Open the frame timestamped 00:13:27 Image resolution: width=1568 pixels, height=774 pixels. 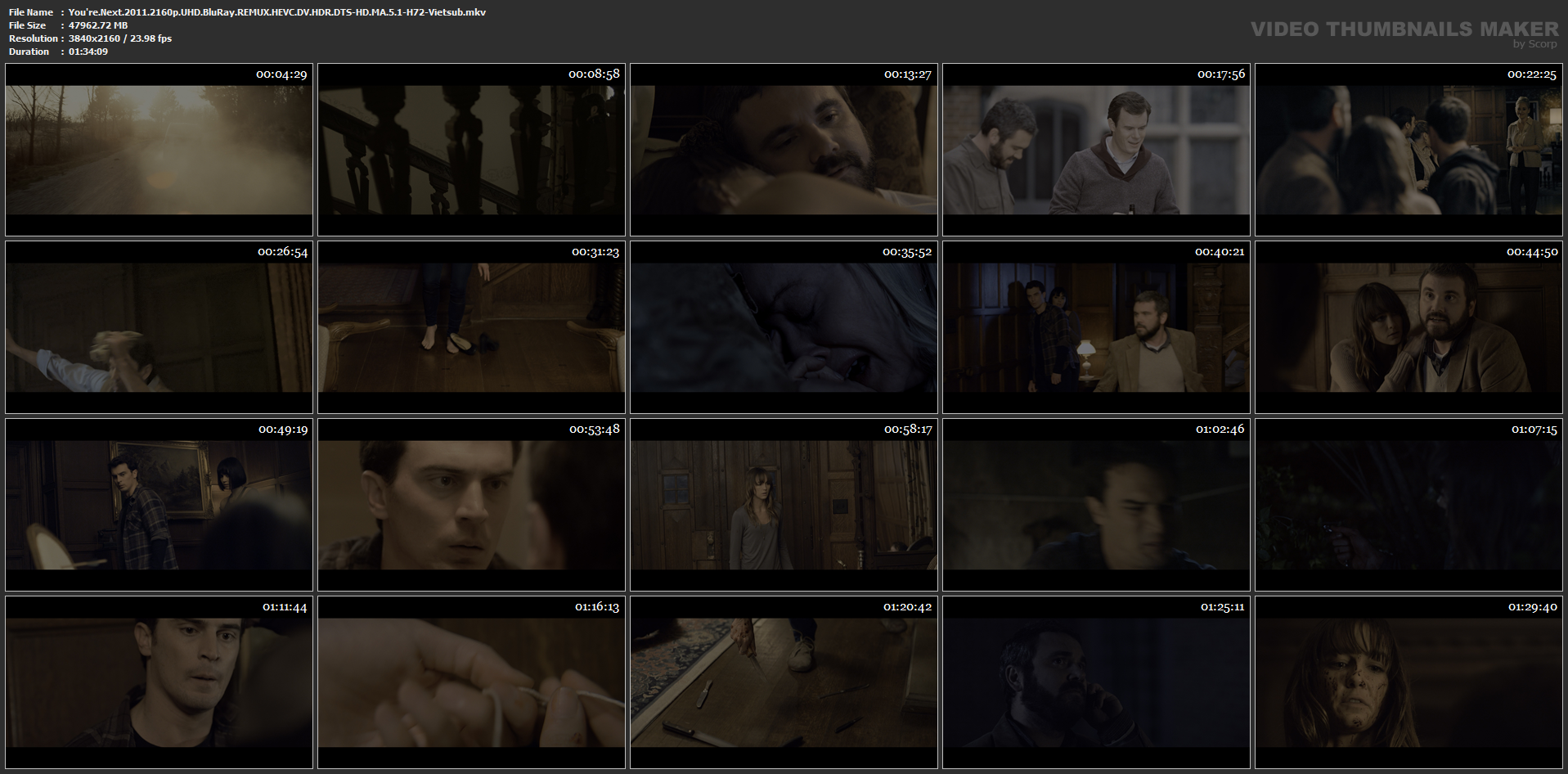(784, 150)
